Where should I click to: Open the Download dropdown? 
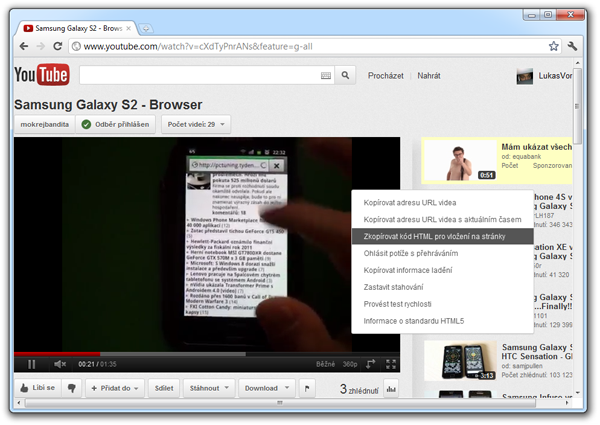[x=267, y=388]
